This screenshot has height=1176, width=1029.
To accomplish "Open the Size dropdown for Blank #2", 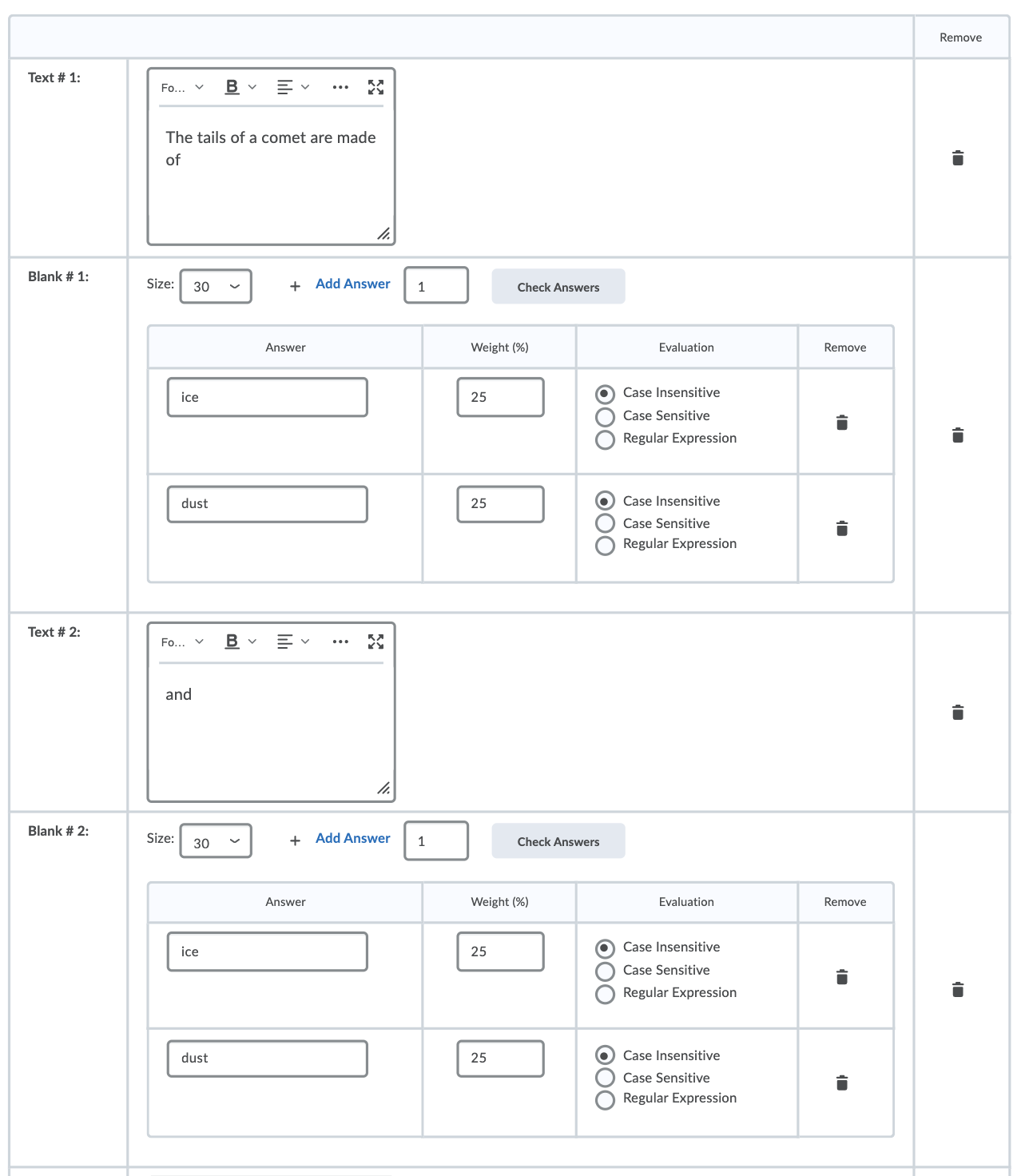I will pyautogui.click(x=216, y=841).
